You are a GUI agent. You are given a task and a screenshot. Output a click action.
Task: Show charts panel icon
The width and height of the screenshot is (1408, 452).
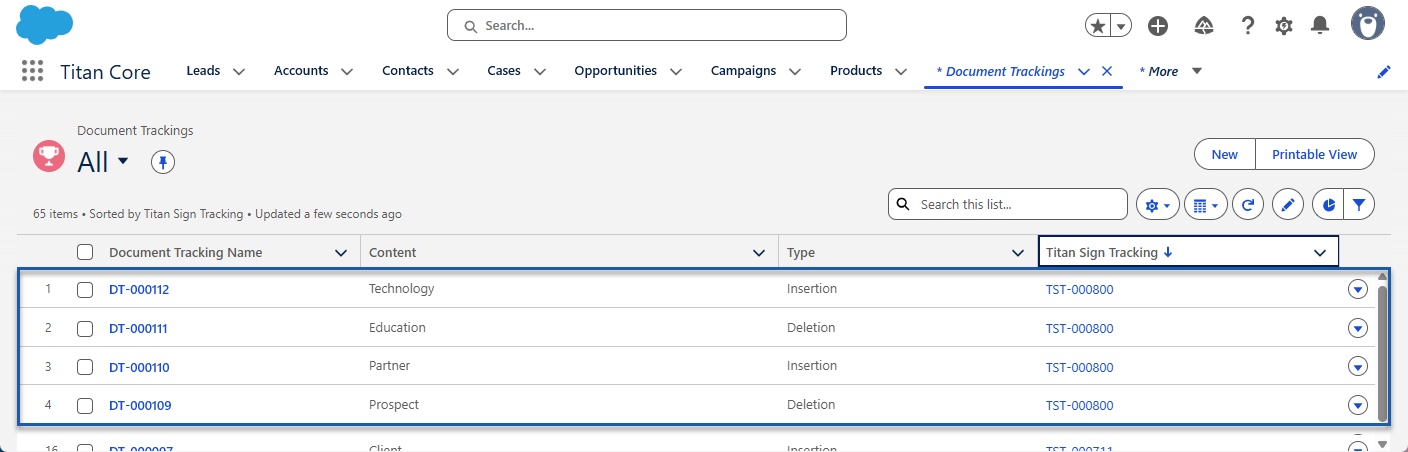[x=1328, y=205]
